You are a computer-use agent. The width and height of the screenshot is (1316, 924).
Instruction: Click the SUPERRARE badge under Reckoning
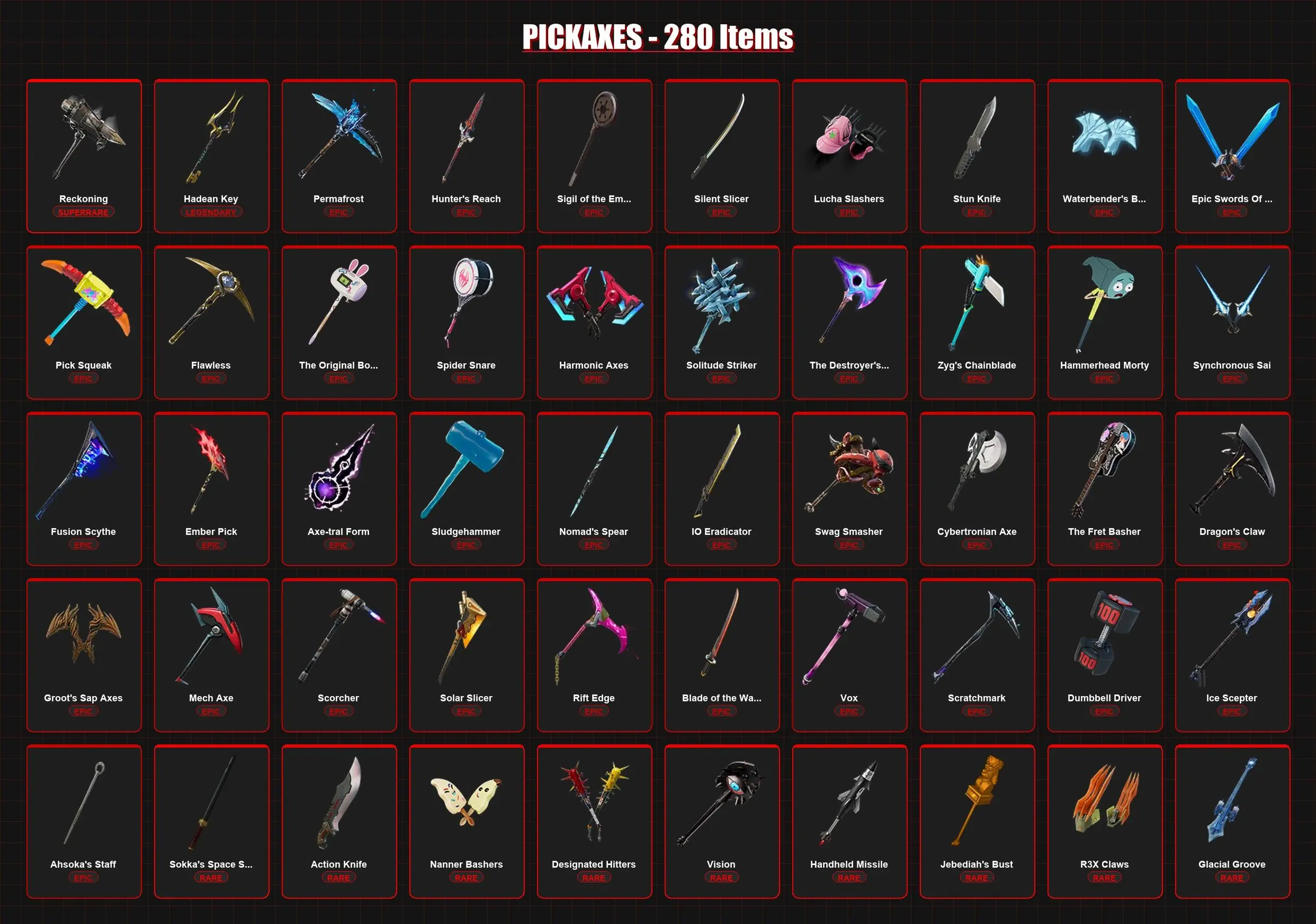[84, 212]
